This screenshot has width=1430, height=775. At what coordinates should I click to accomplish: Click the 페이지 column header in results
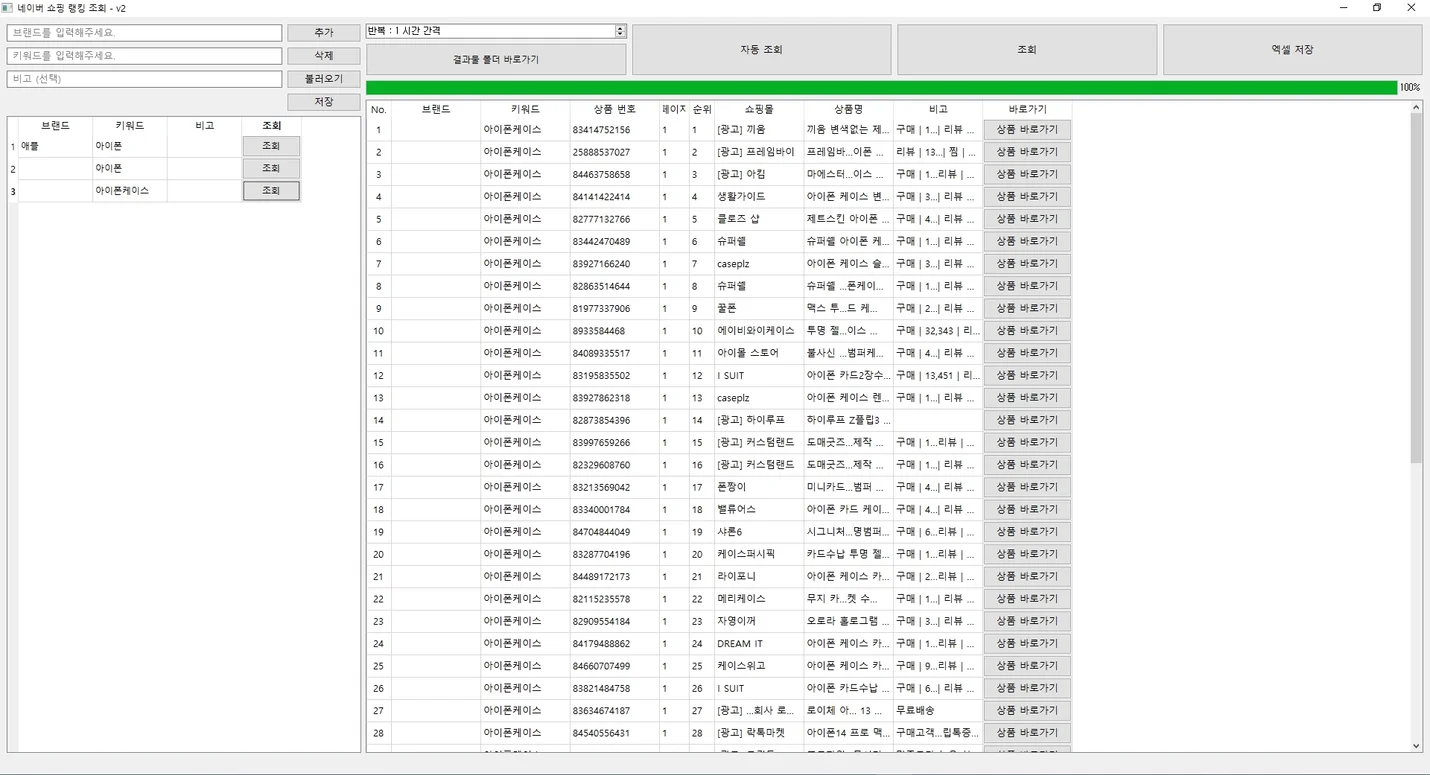point(674,109)
